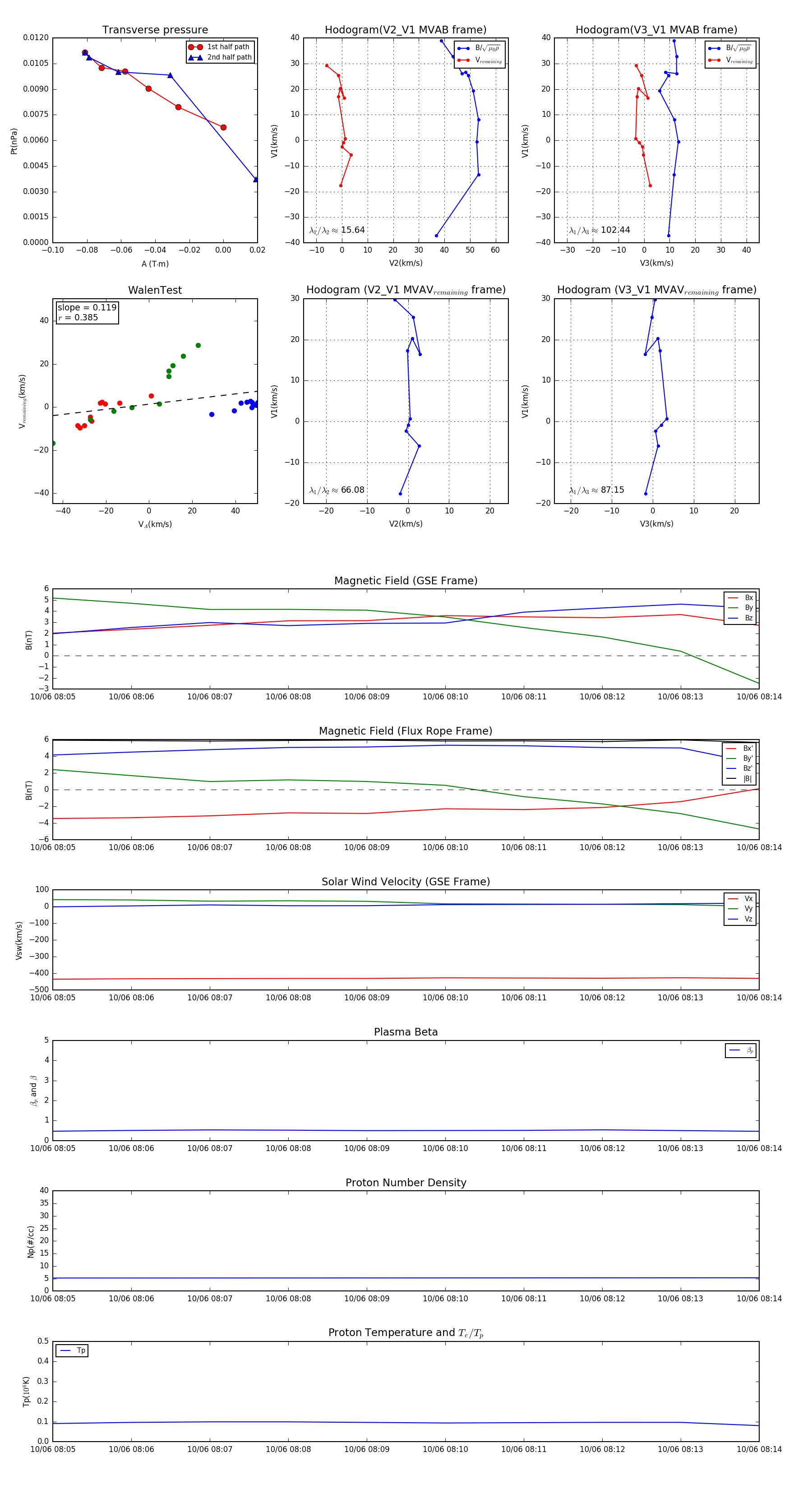Click the B/√(μ₀ρ) legend entry in V2_V1 MVAB hodogram
Image resolution: width=812 pixels, height=1489 pixels.
pos(479,49)
